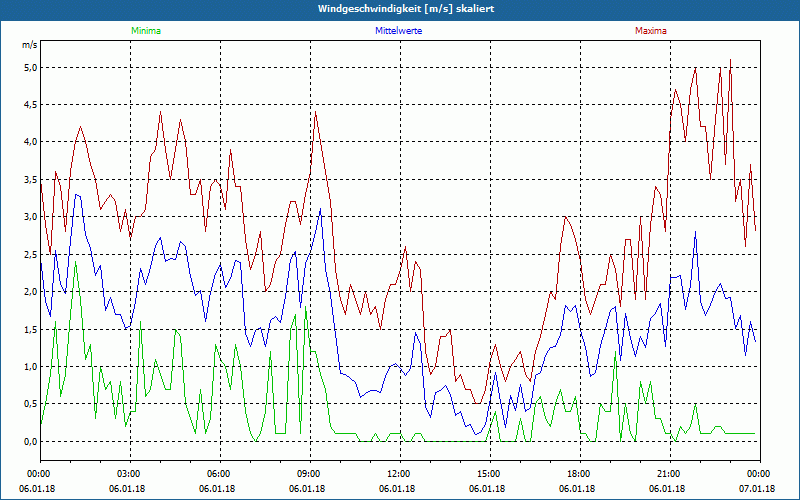This screenshot has width=800, height=500.
Task: Click the 0,5 y-axis value
Action: pos(30,404)
